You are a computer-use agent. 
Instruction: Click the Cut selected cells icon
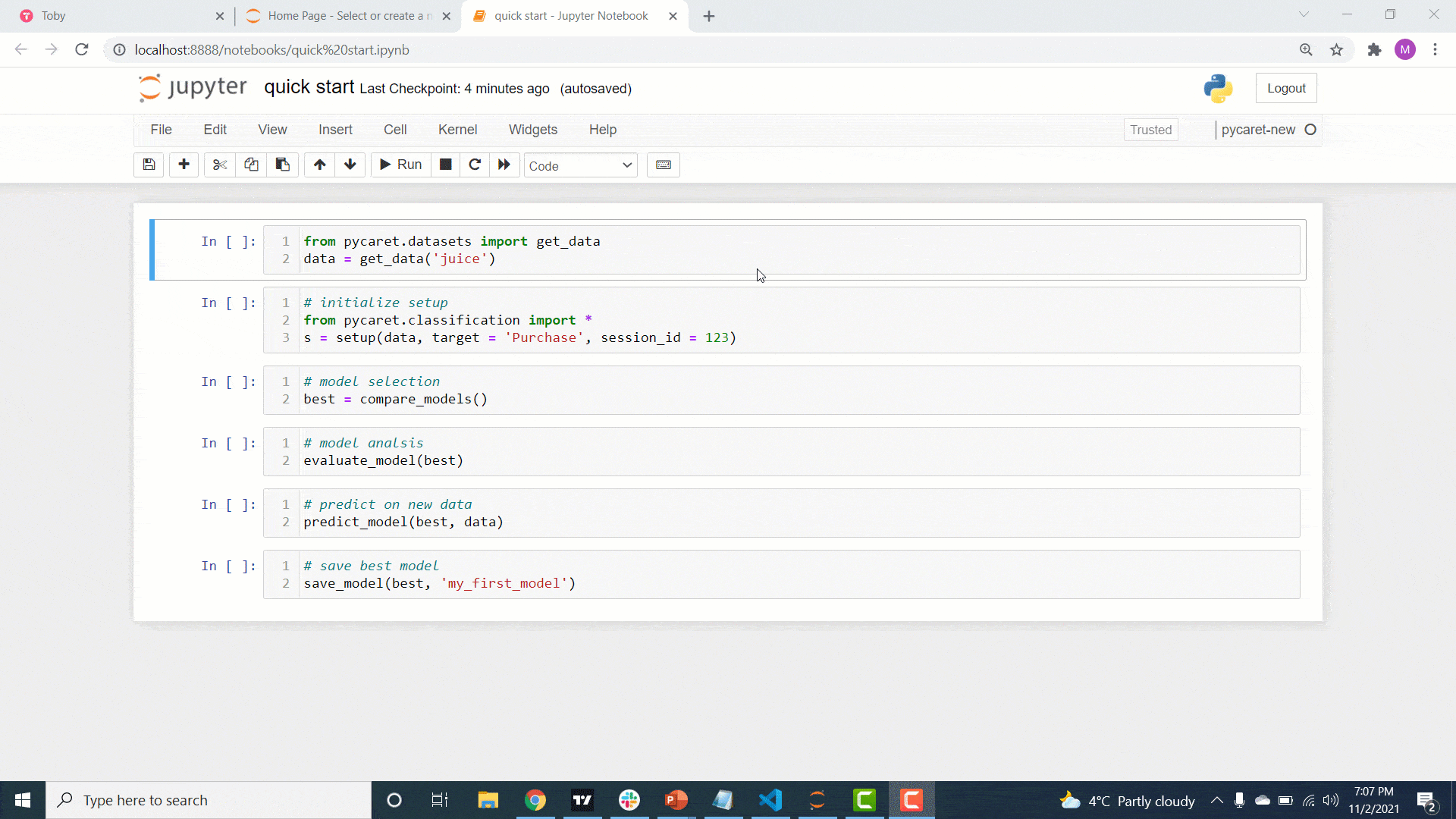[x=219, y=165]
